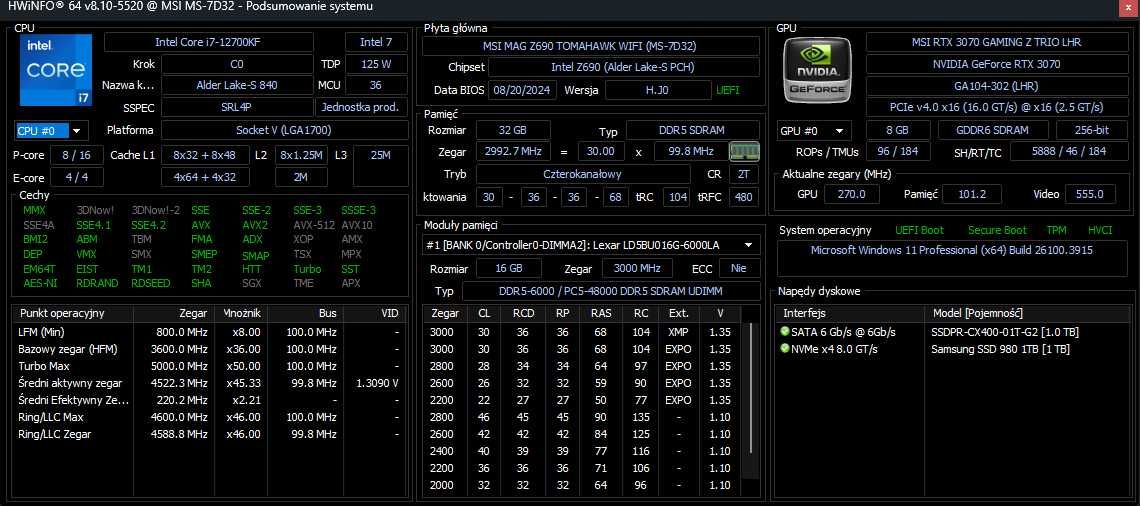The height and width of the screenshot is (506, 1140).
Task: Click the VID column header
Action: point(375,313)
